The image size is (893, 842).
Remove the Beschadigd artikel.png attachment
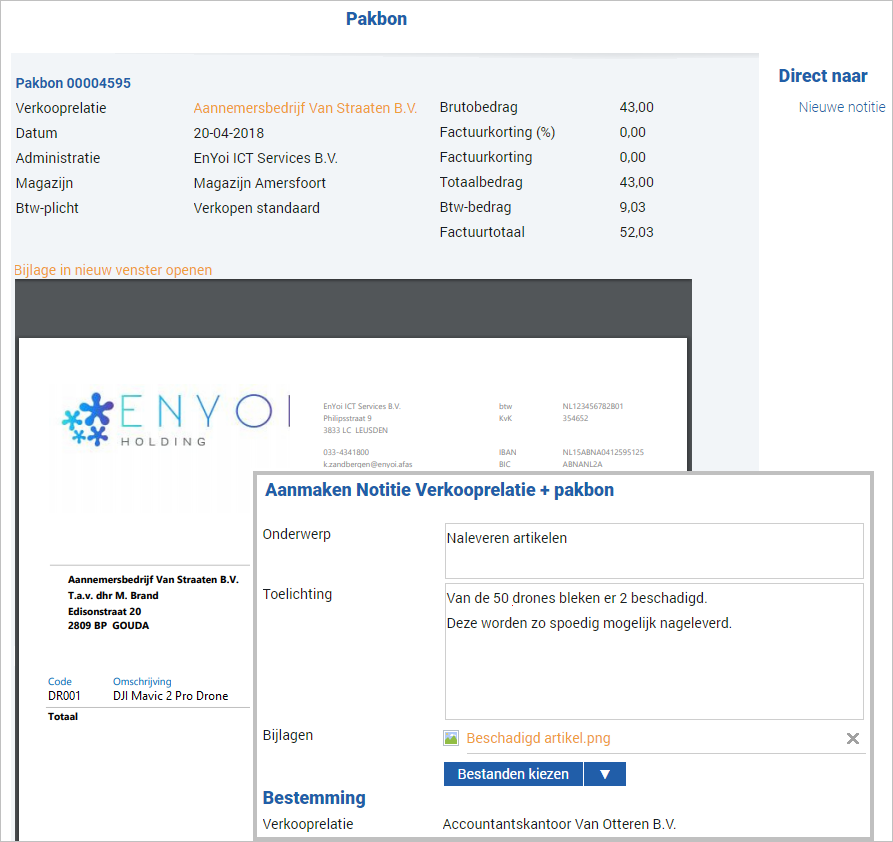(x=853, y=739)
